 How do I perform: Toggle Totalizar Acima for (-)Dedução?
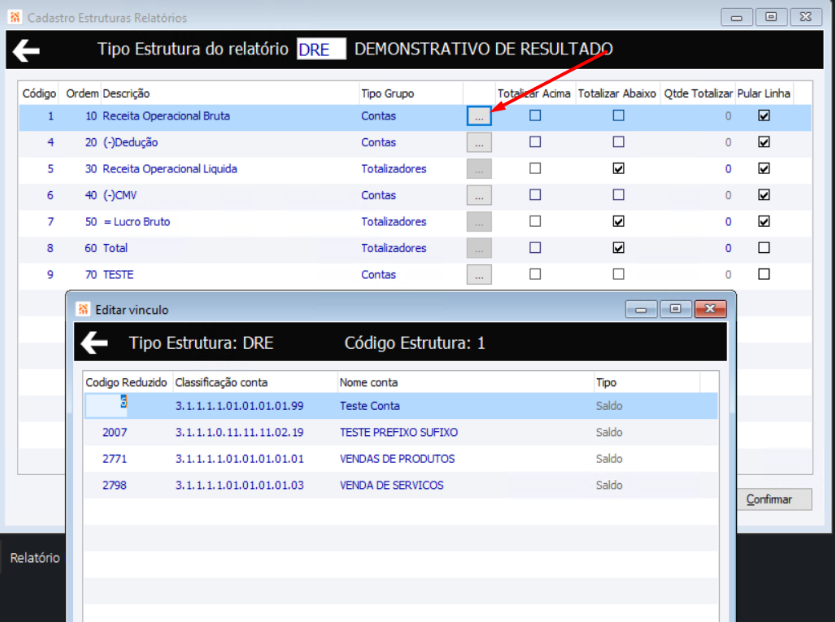click(x=535, y=142)
